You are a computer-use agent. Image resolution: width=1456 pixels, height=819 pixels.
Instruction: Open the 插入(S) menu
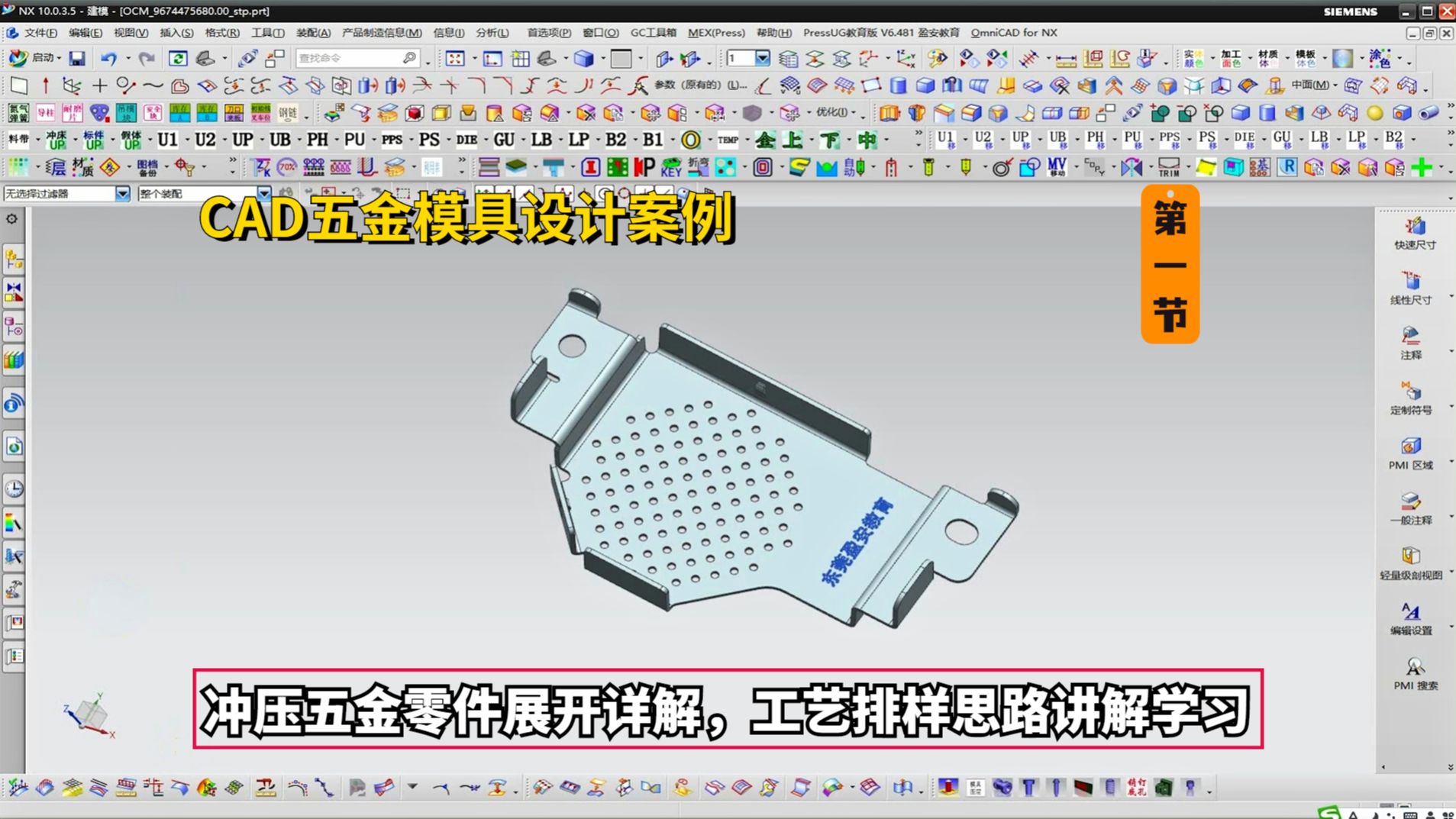pos(176,33)
